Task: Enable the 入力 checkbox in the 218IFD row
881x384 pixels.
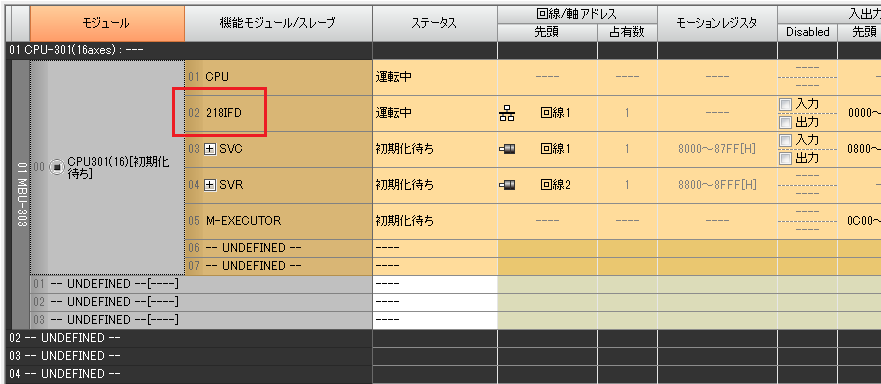Action: [x=785, y=104]
